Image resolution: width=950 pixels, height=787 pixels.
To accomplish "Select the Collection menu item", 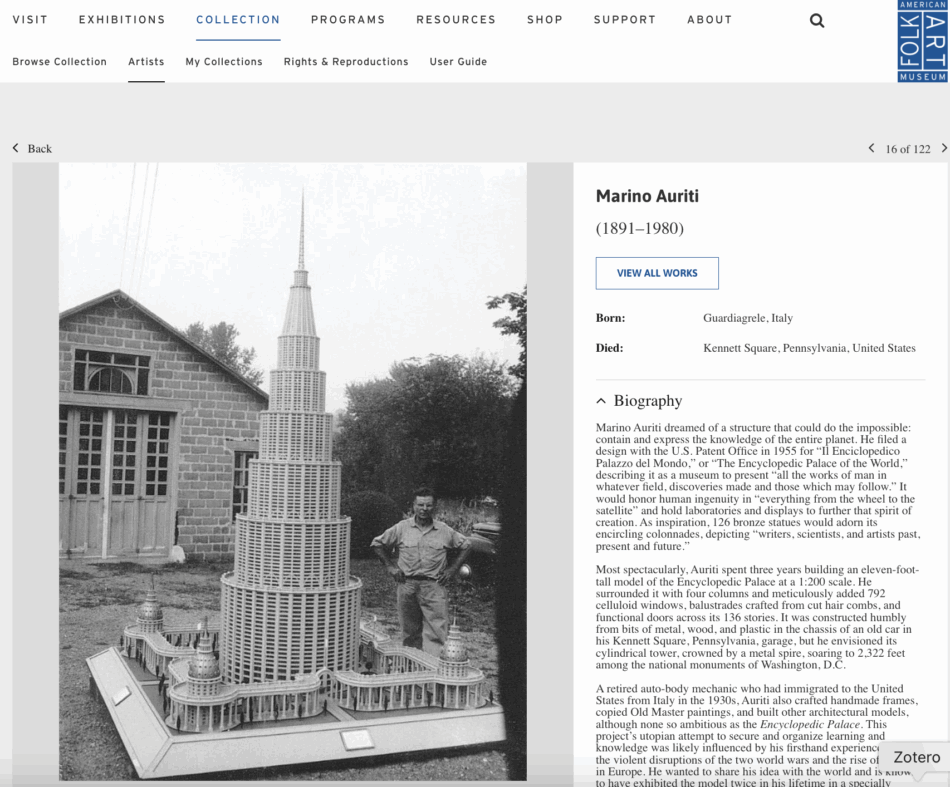I will [x=238, y=20].
